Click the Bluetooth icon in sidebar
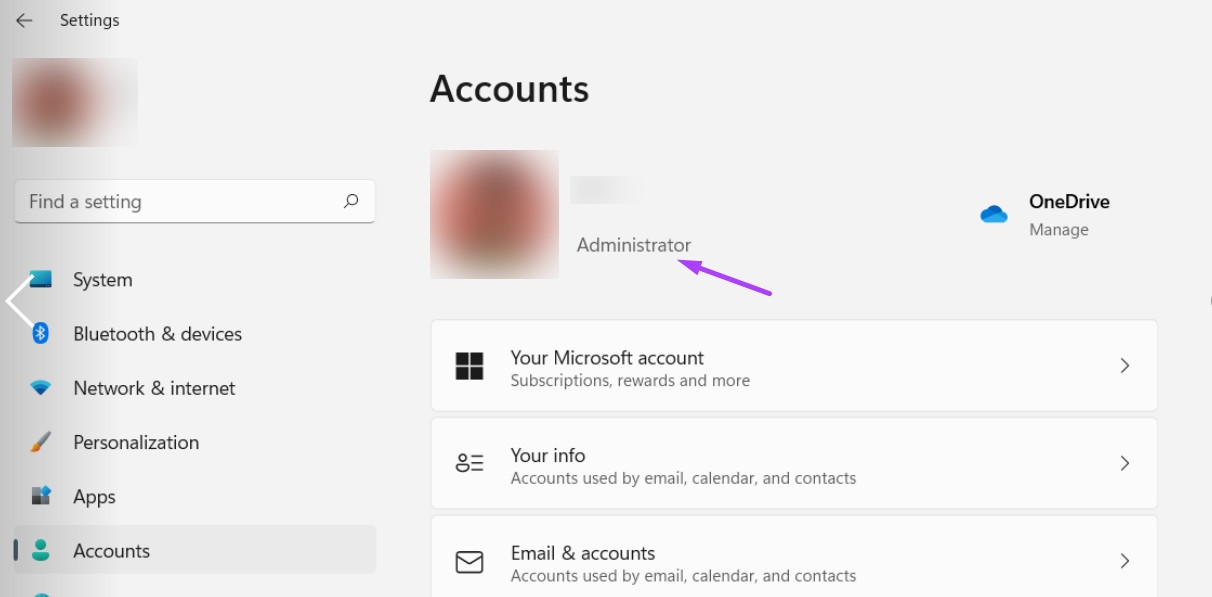Image resolution: width=1212 pixels, height=597 pixels. [x=41, y=333]
